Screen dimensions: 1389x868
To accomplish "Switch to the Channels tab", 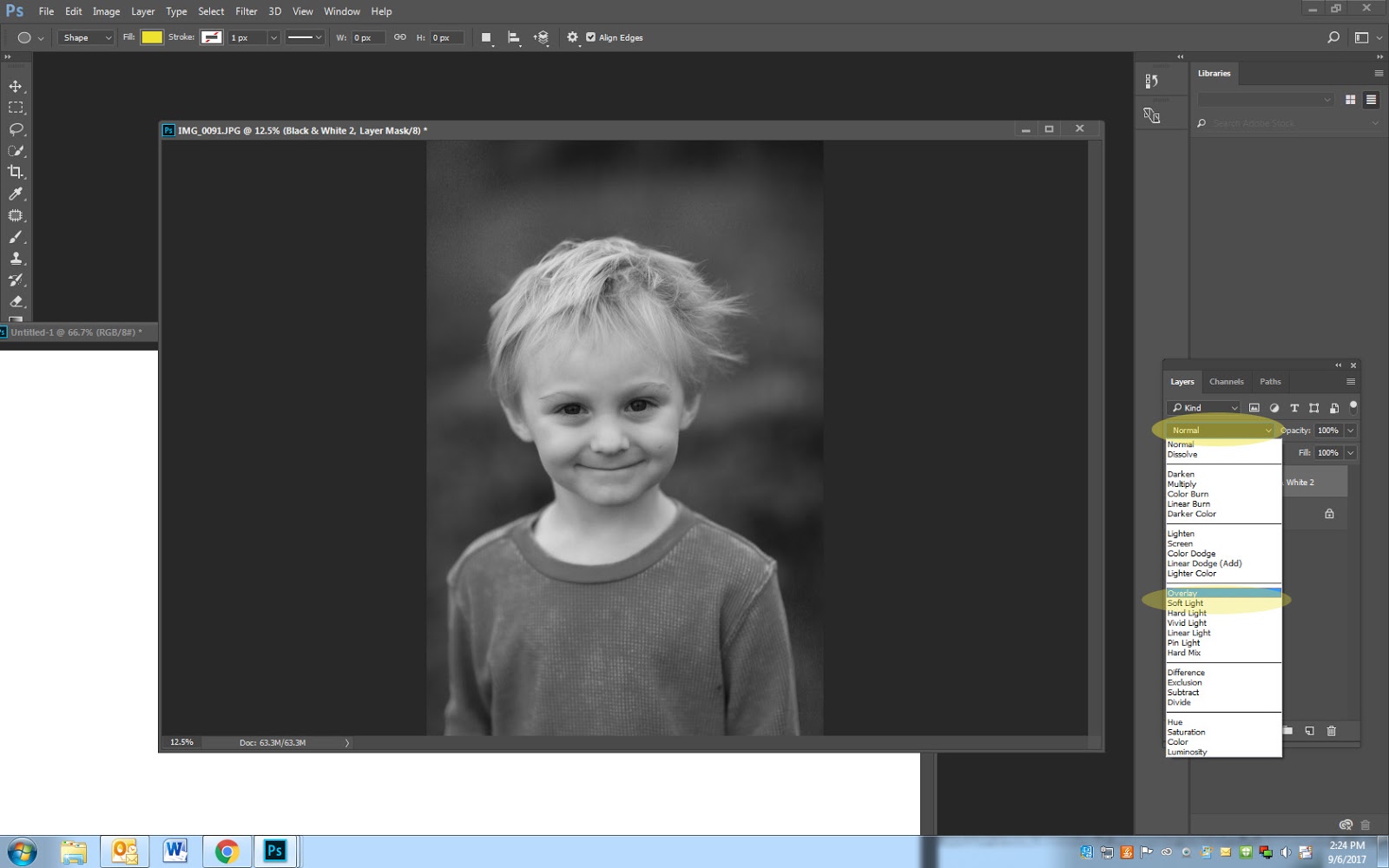I will [x=1226, y=381].
